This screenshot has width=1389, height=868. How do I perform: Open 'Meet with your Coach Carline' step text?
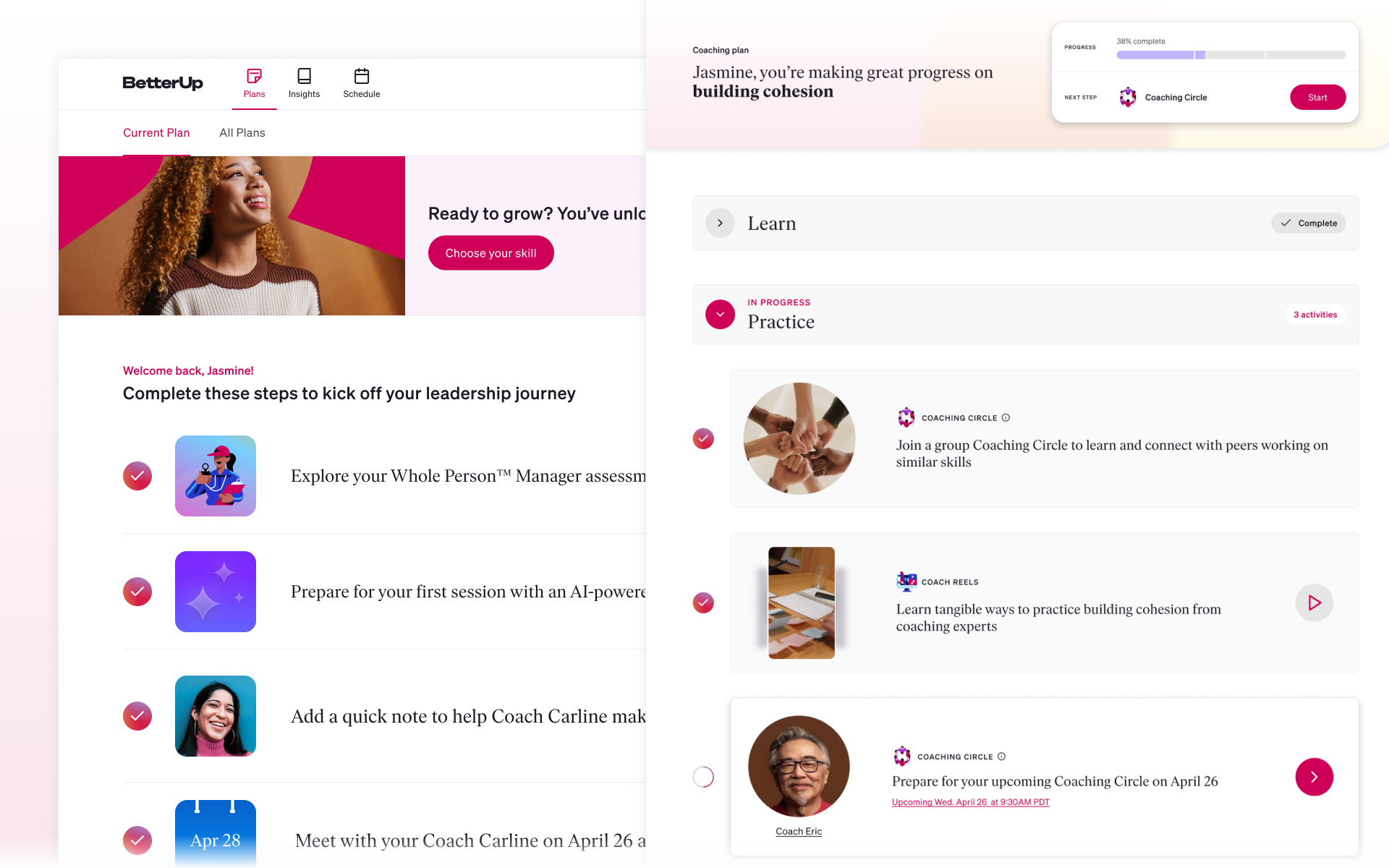coord(470,841)
